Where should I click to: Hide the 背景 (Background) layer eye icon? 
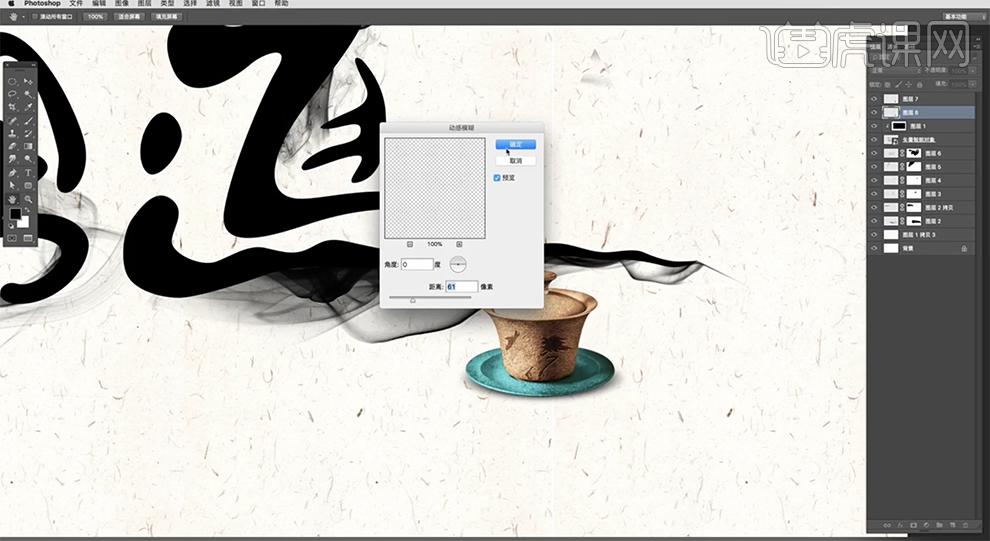[x=874, y=249]
